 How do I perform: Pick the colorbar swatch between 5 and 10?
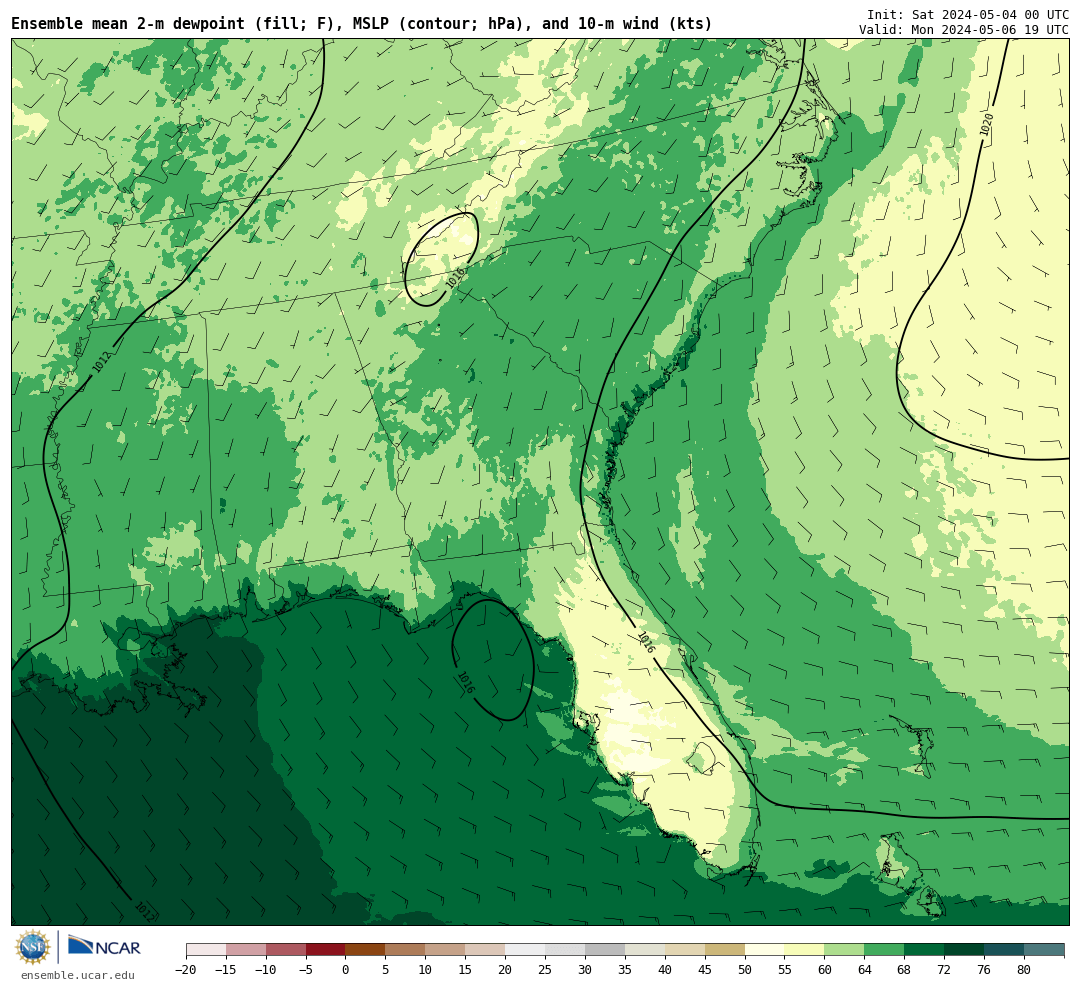[405, 950]
